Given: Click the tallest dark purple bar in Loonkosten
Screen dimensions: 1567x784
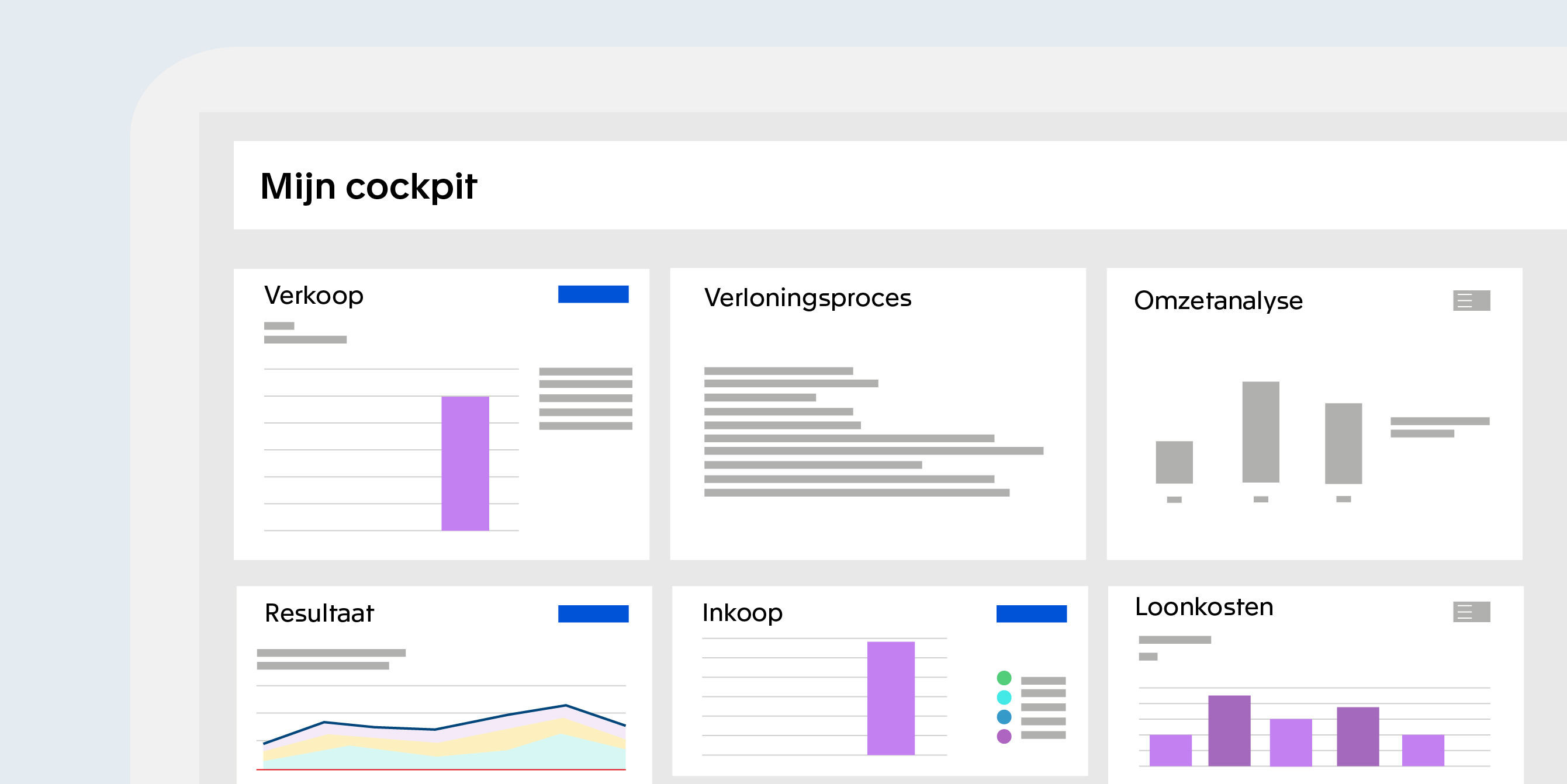Looking at the screenshot, I should click(x=1229, y=730).
